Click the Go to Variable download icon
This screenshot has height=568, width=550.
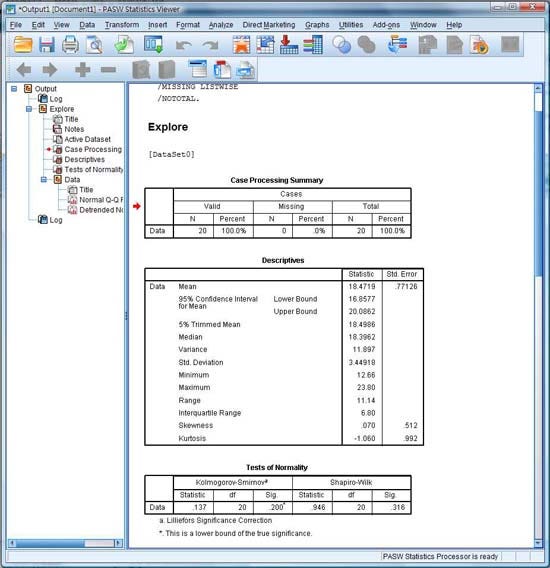[289, 45]
